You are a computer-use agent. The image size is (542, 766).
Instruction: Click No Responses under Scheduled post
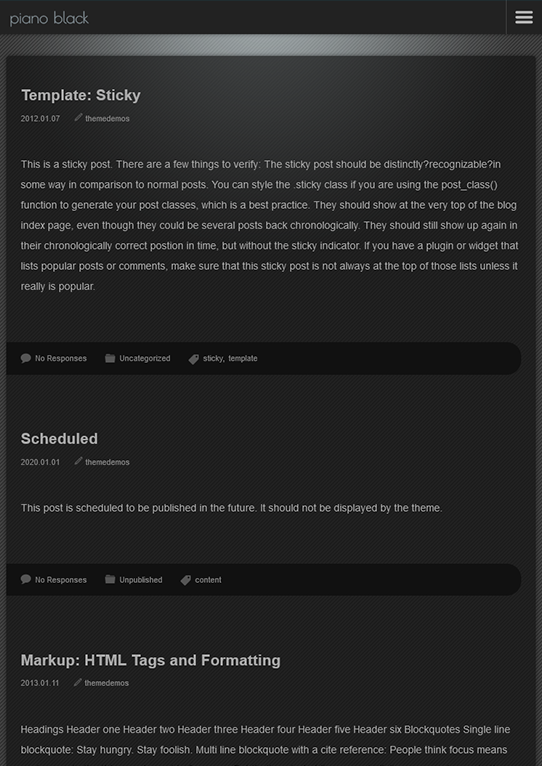61,580
